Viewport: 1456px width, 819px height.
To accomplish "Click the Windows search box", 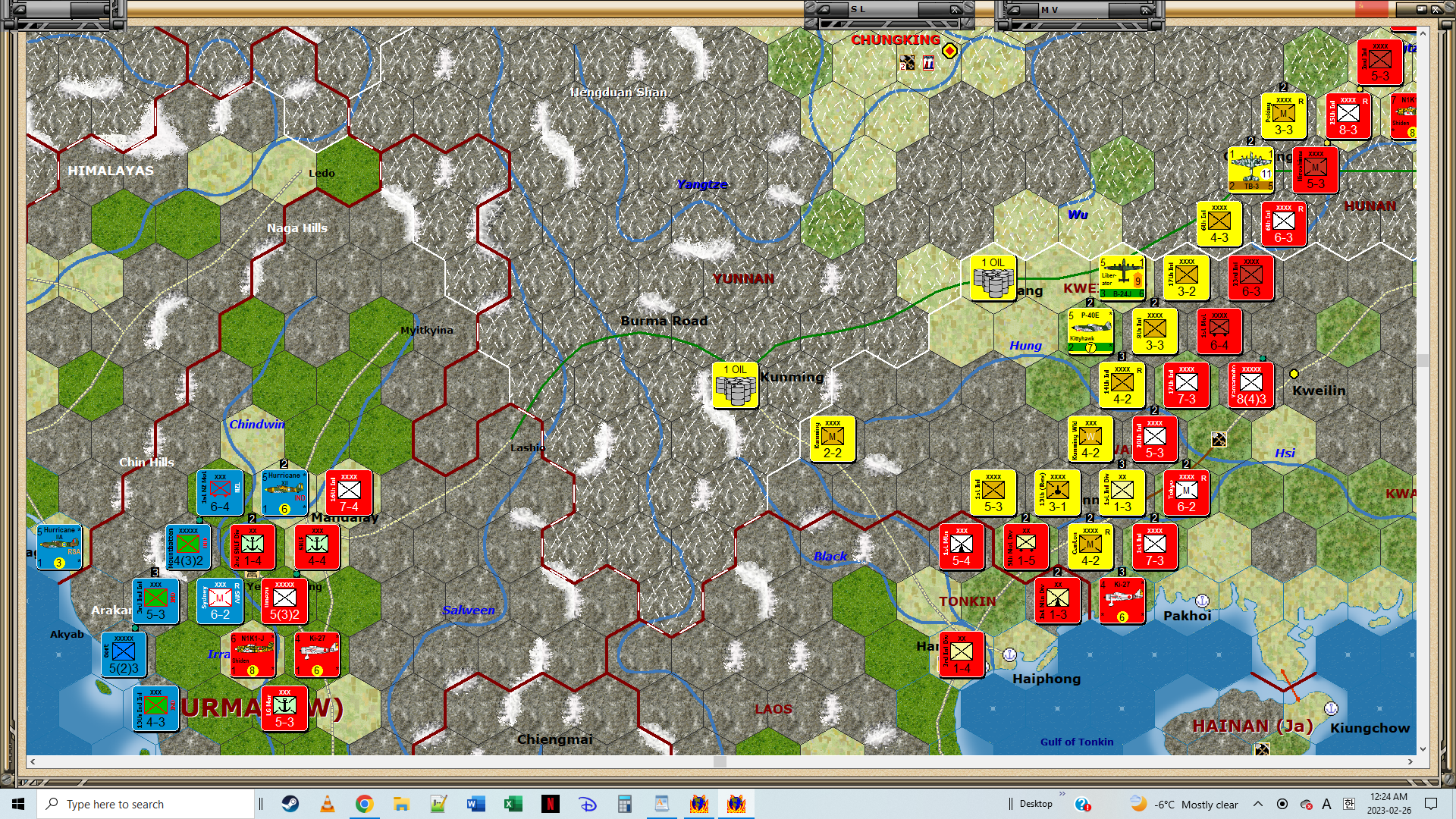I will pos(146,804).
